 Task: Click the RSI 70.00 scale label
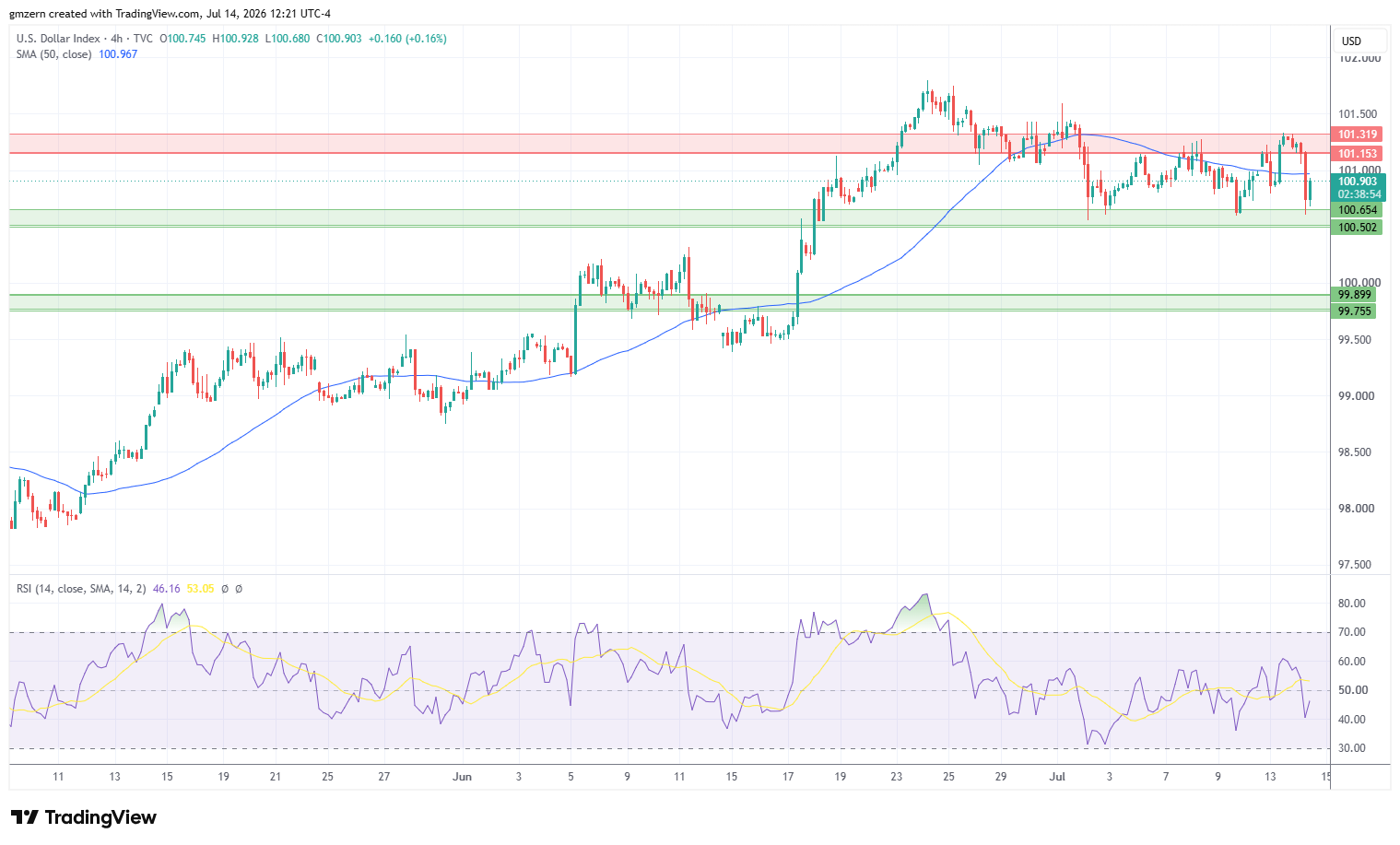tap(1352, 632)
